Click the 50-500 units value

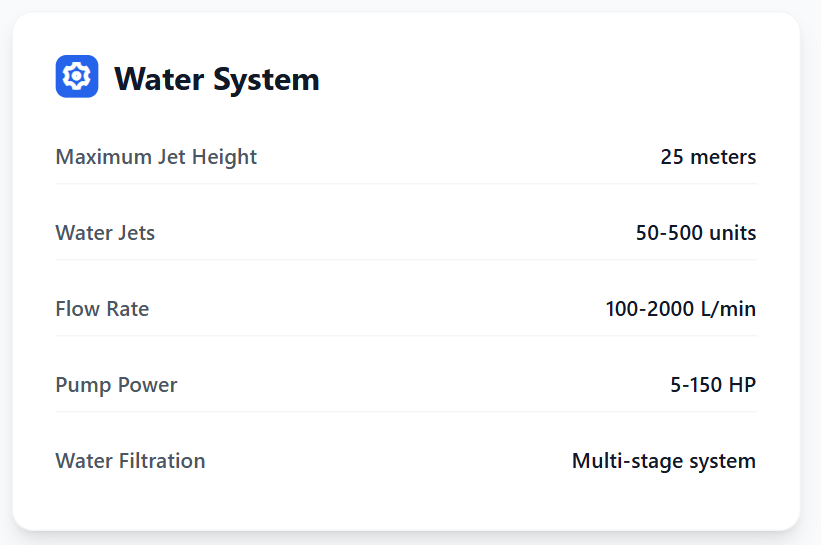tap(696, 233)
